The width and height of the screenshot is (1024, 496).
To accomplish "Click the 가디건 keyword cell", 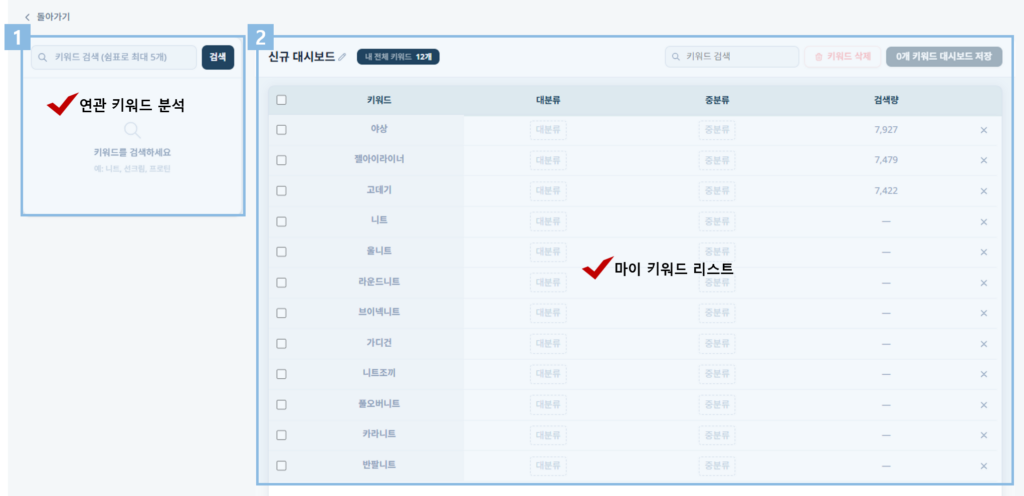I will (x=377, y=343).
